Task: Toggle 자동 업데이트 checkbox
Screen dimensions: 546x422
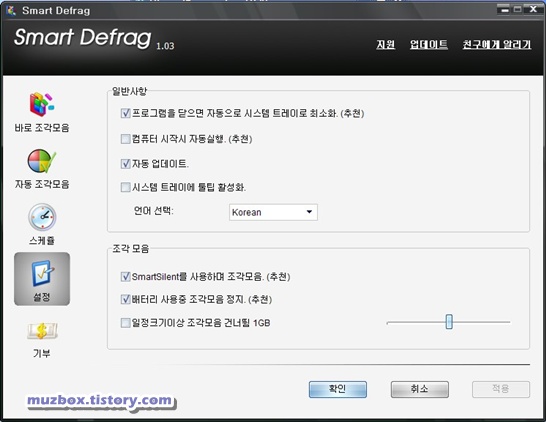Action: (125, 163)
